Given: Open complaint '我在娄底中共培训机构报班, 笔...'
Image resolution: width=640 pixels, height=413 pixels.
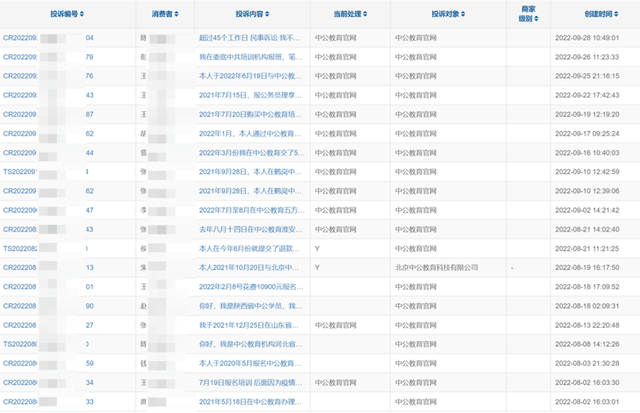Looking at the screenshot, I should 251,57.
